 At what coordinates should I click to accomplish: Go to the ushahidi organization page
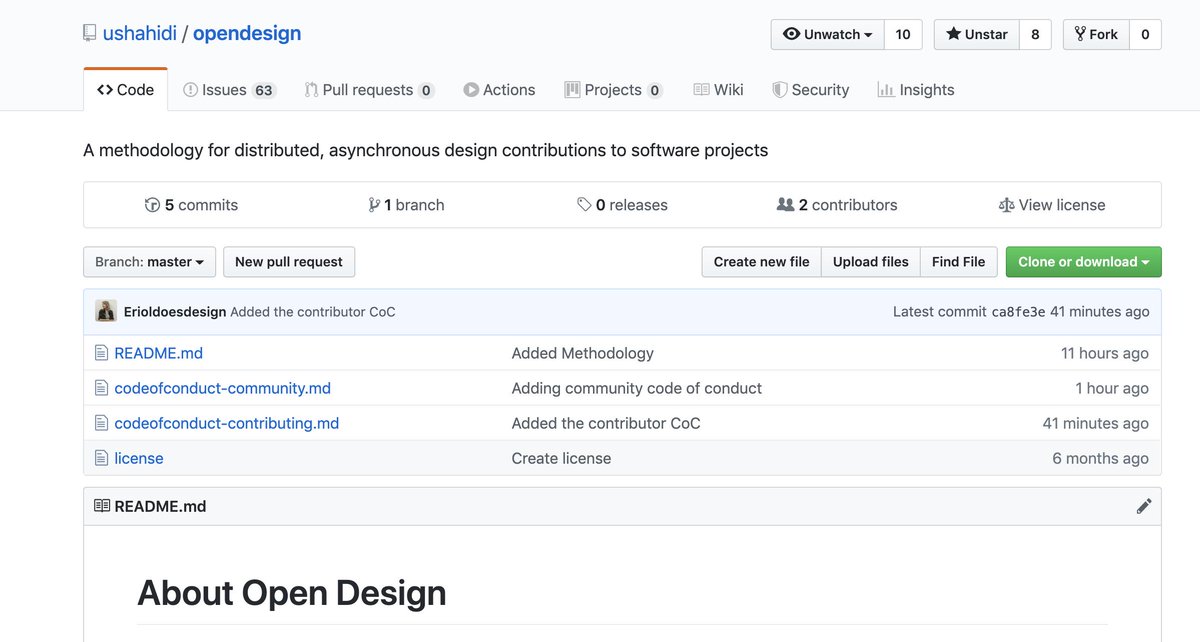pyautogui.click(x=139, y=33)
